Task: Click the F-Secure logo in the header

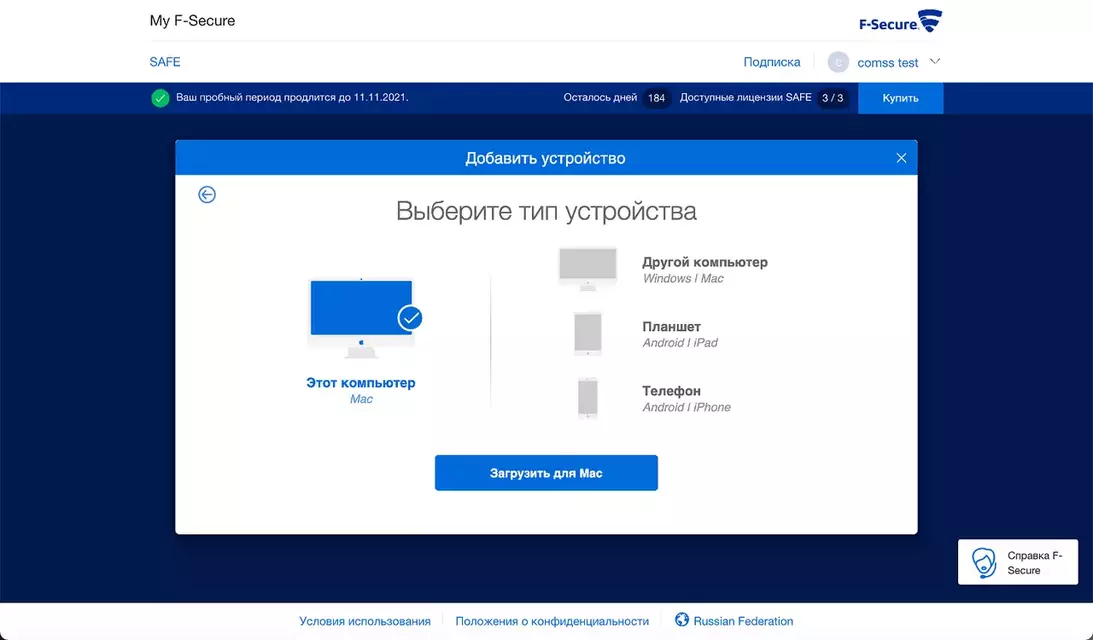Action: (x=900, y=22)
